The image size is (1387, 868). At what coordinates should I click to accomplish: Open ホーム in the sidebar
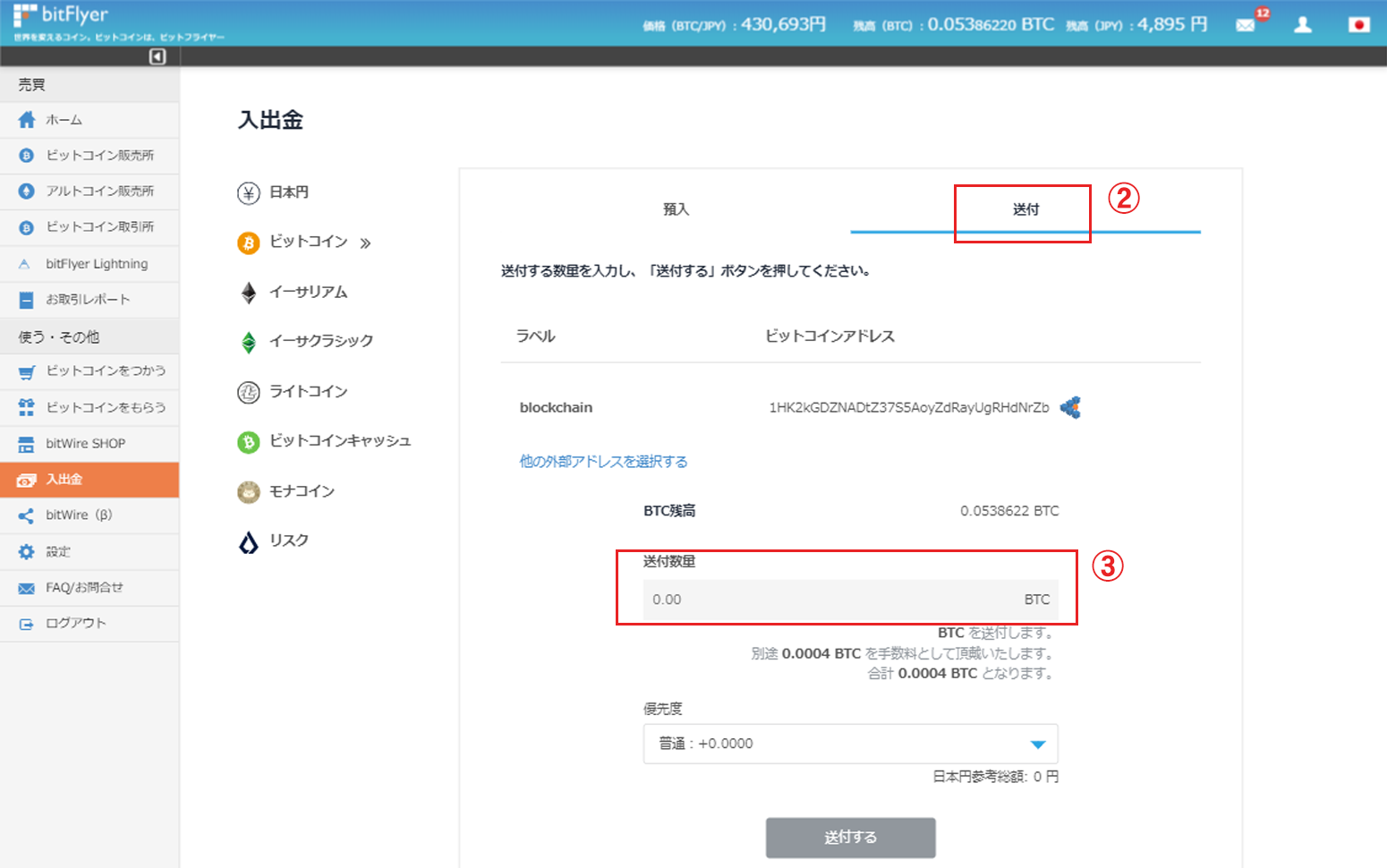pyautogui.click(x=89, y=120)
